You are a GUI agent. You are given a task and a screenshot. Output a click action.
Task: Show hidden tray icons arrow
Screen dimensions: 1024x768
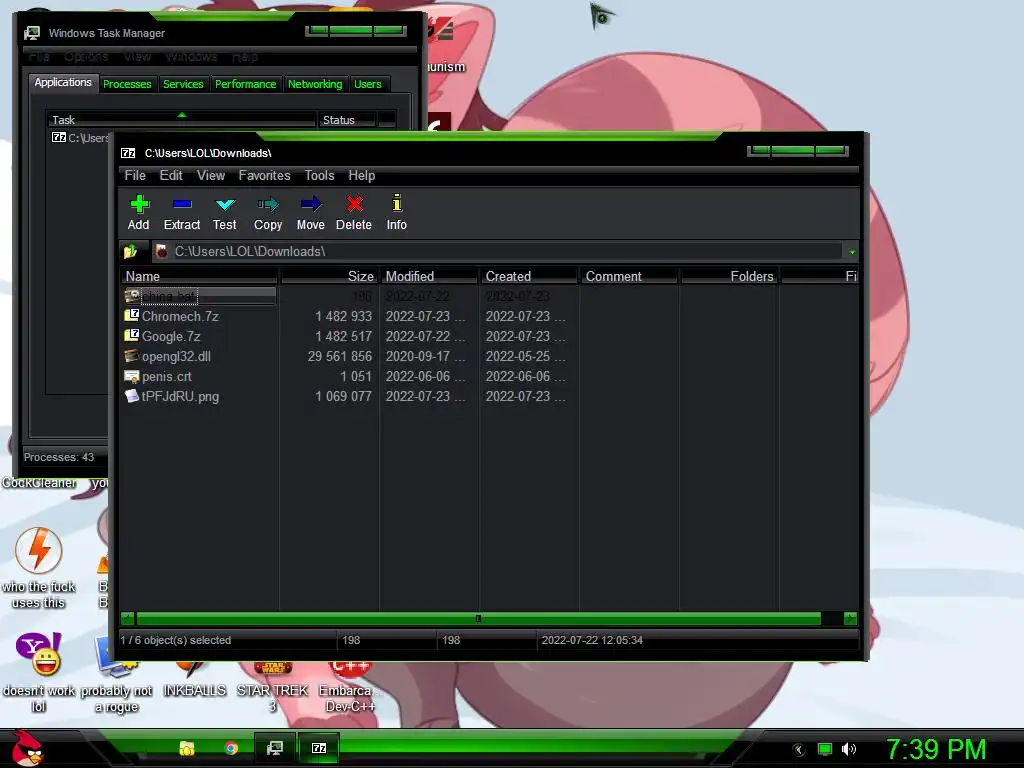point(799,750)
